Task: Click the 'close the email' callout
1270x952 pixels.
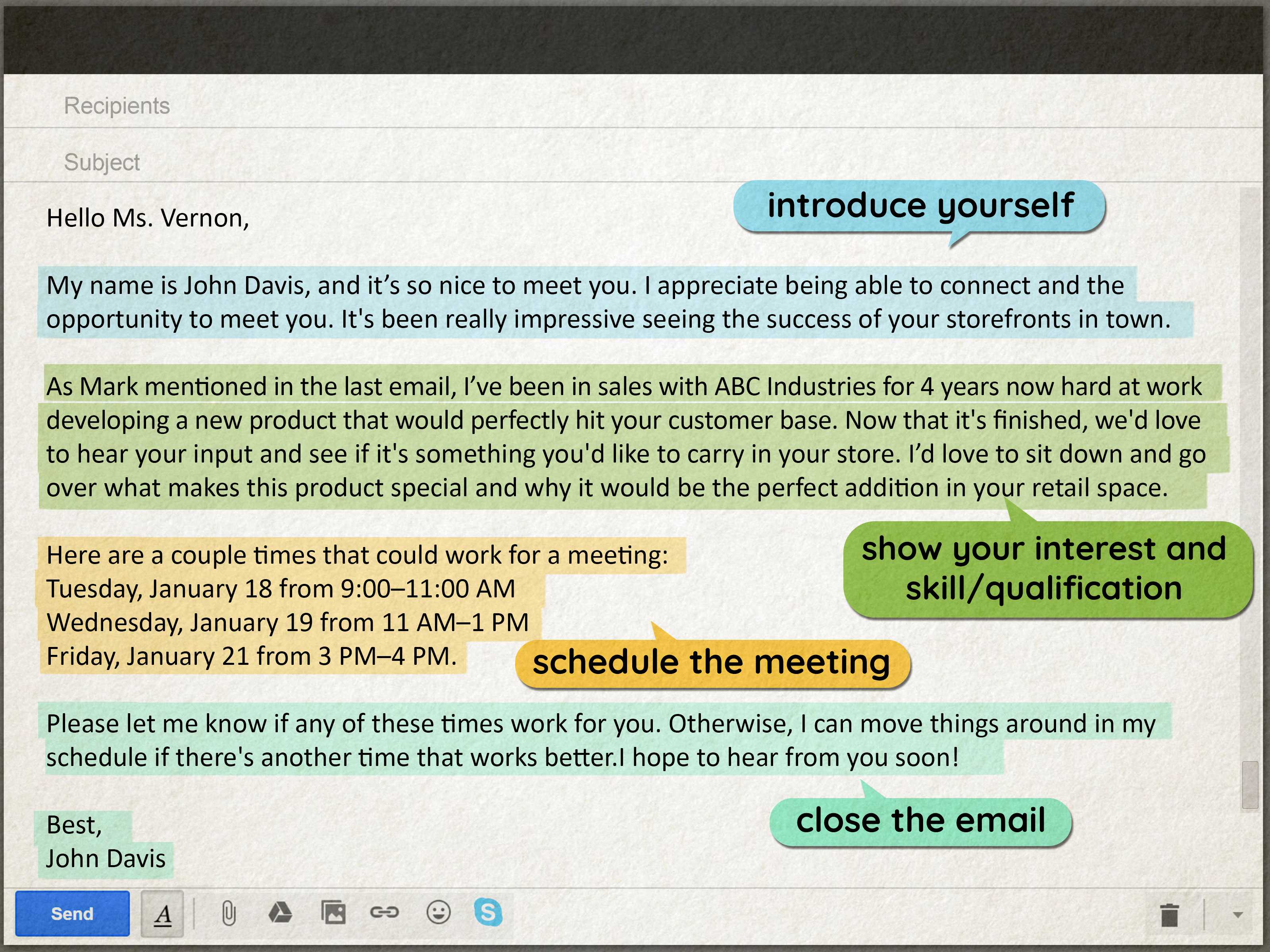Action: [x=920, y=821]
